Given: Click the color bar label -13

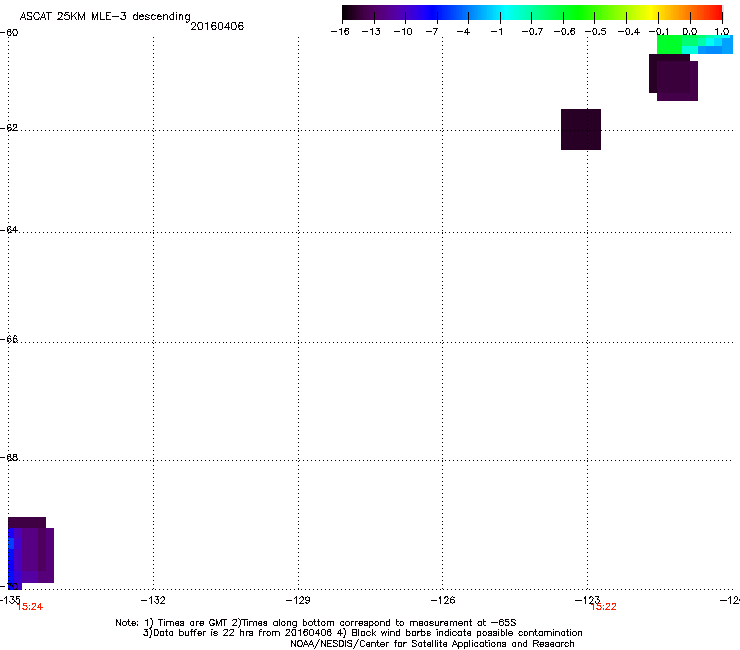Looking at the screenshot, I should [371, 32].
